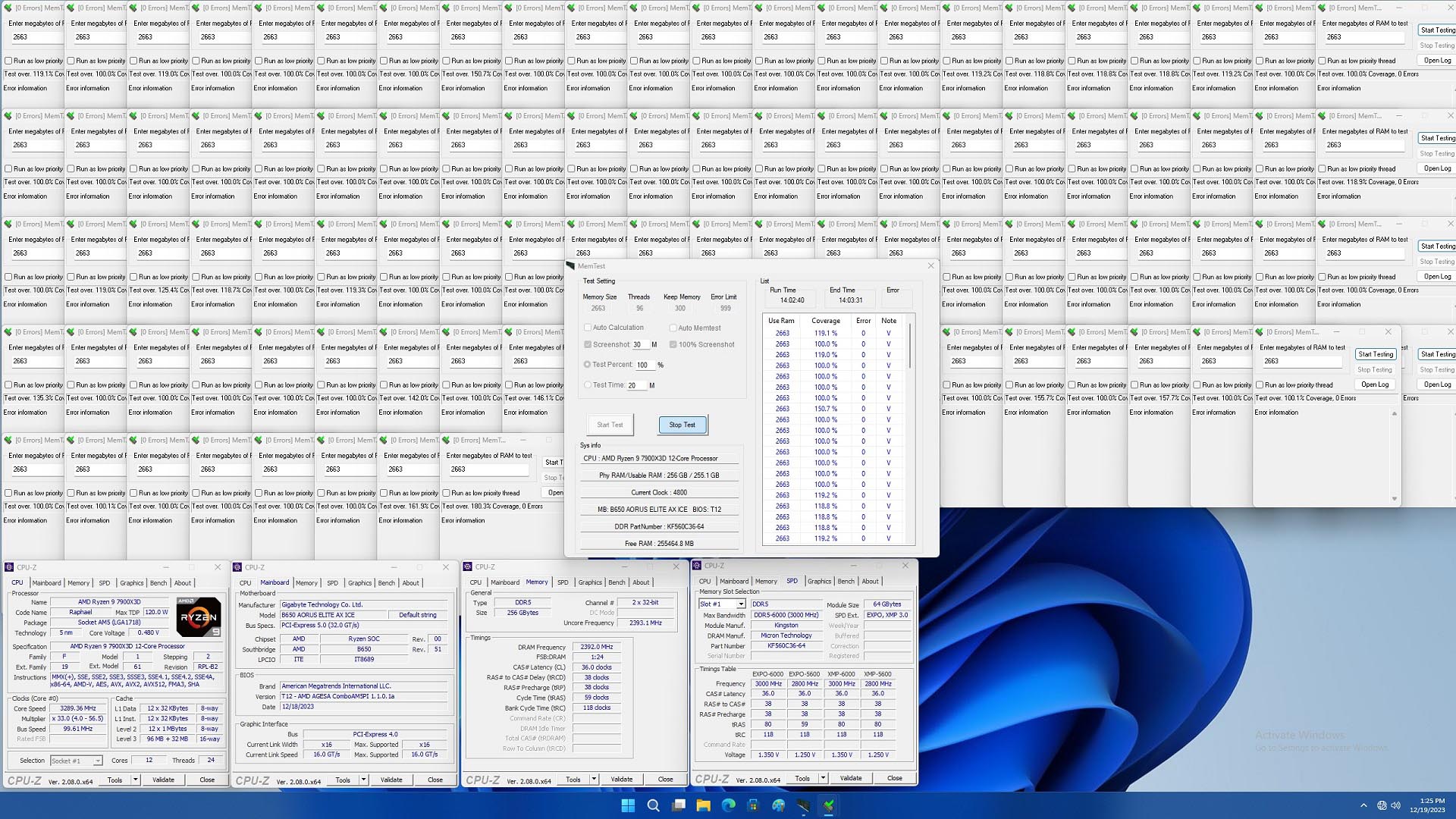Open the Bench tab in CPU-Z
1456x819 pixels.
pyautogui.click(x=158, y=582)
